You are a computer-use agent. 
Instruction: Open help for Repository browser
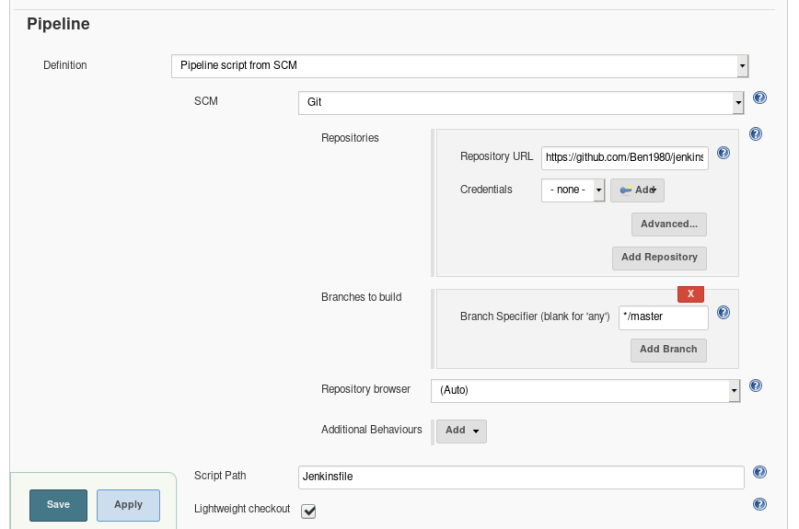tap(755, 386)
